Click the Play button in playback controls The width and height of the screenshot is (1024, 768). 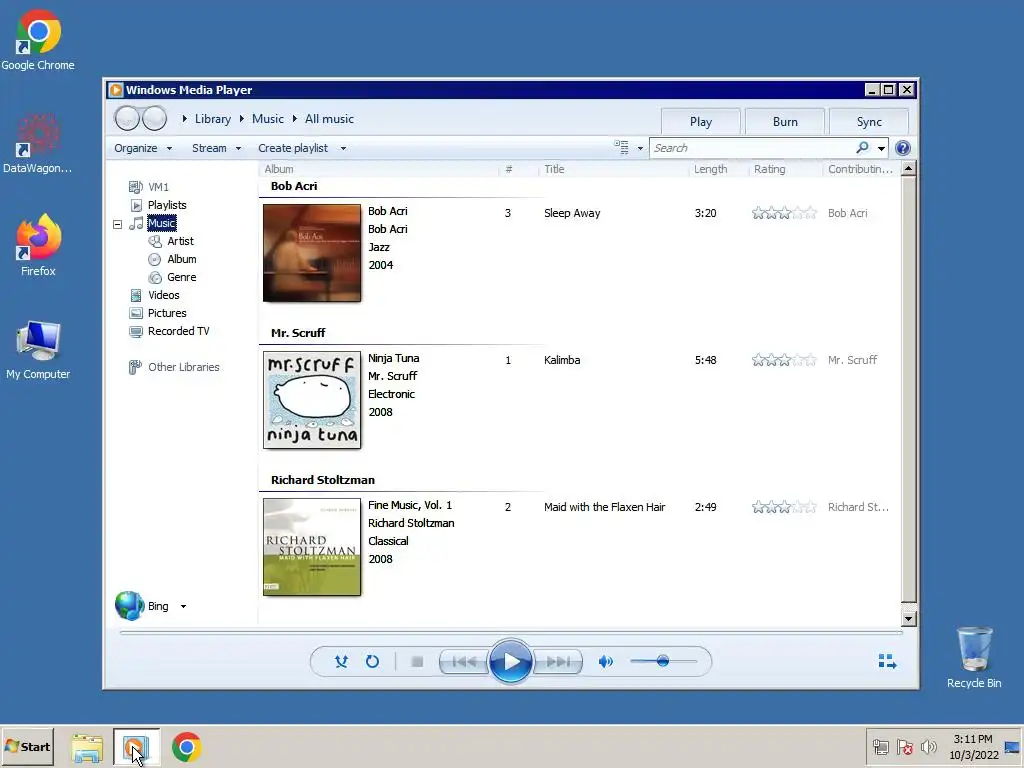coord(510,662)
